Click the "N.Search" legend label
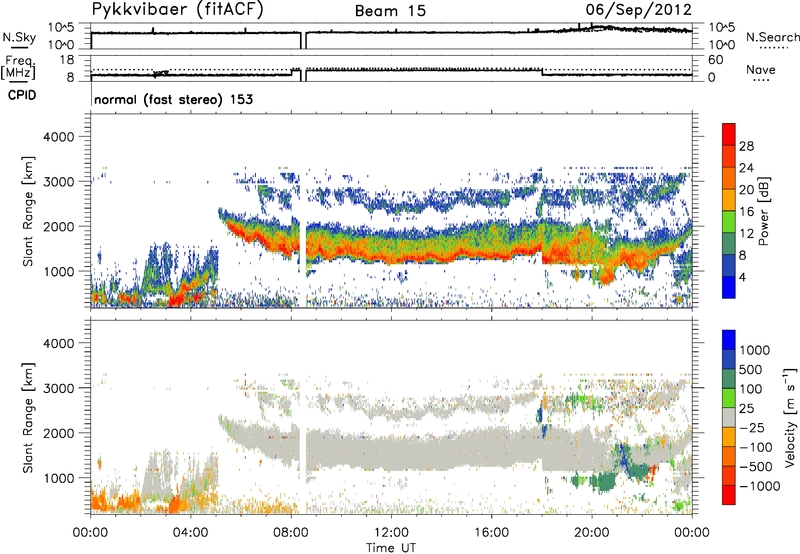Image resolution: width=800 pixels, height=554 pixels. (772, 37)
